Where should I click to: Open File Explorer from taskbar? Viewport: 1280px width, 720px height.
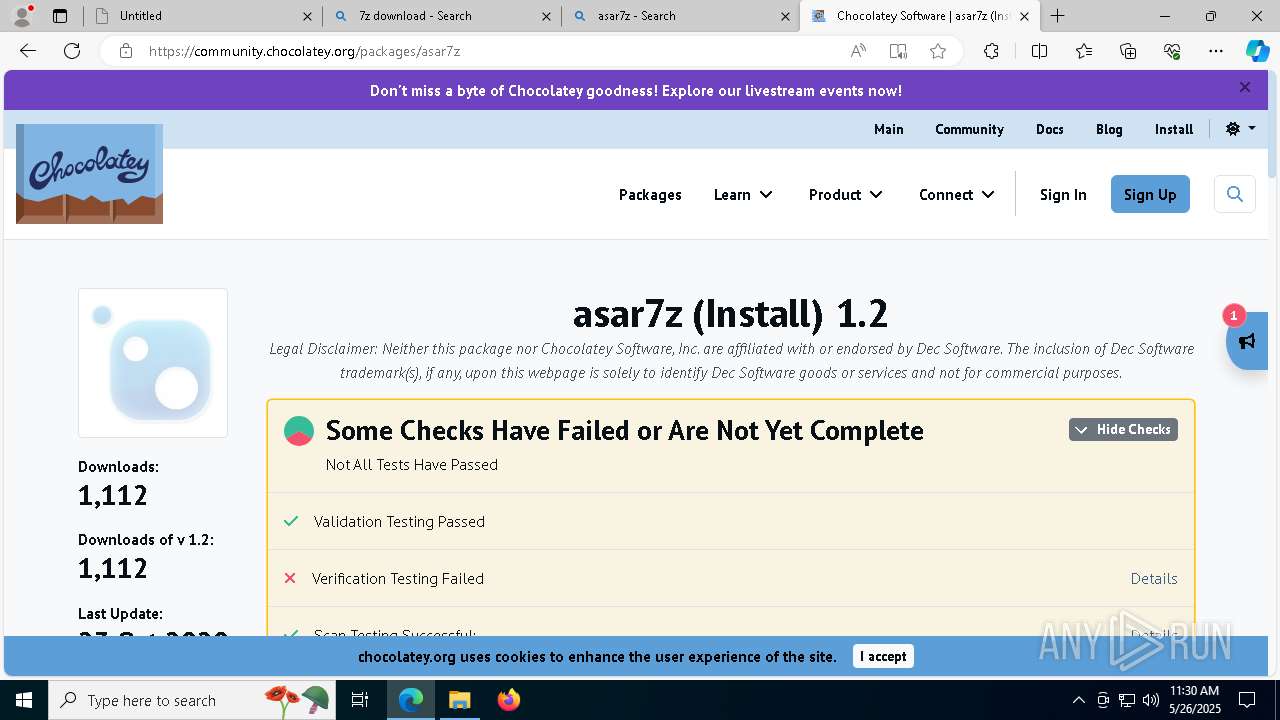[x=459, y=700]
